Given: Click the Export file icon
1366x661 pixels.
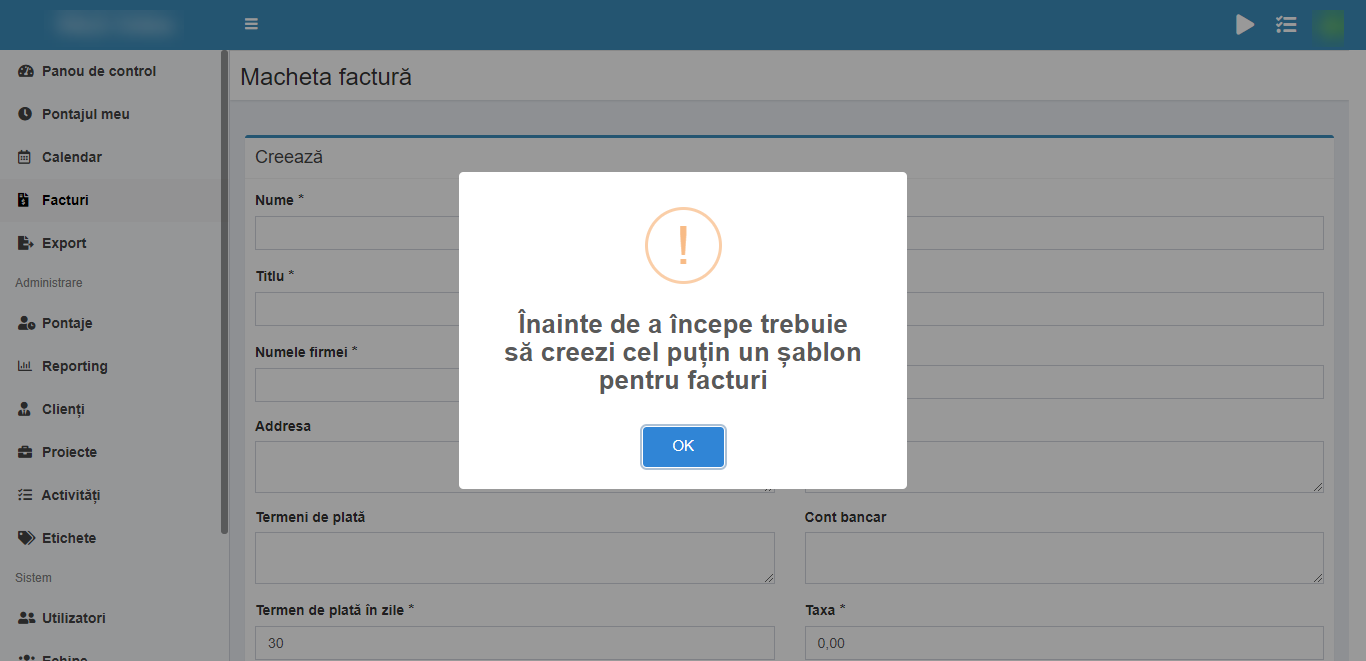Looking at the screenshot, I should (x=26, y=243).
